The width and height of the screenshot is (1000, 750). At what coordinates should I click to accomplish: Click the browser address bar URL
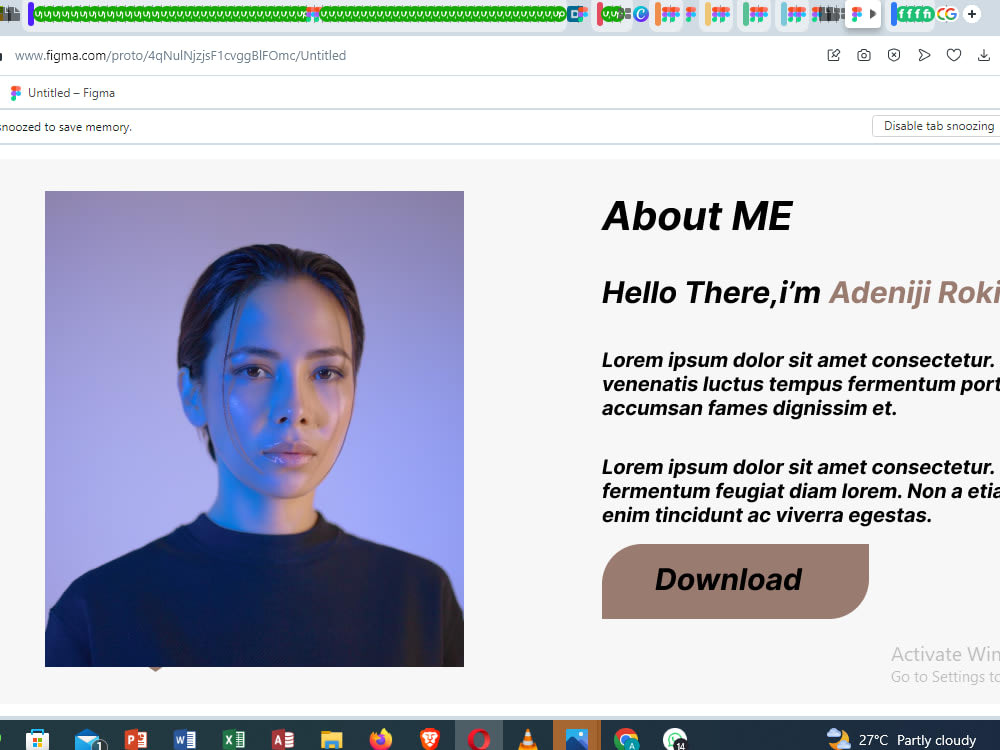point(180,55)
